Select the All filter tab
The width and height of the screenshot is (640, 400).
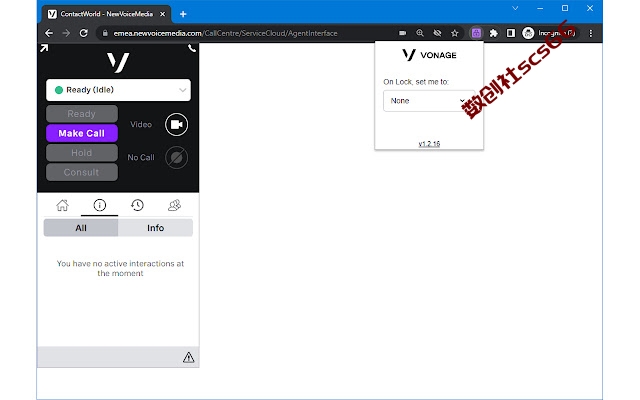click(81, 228)
